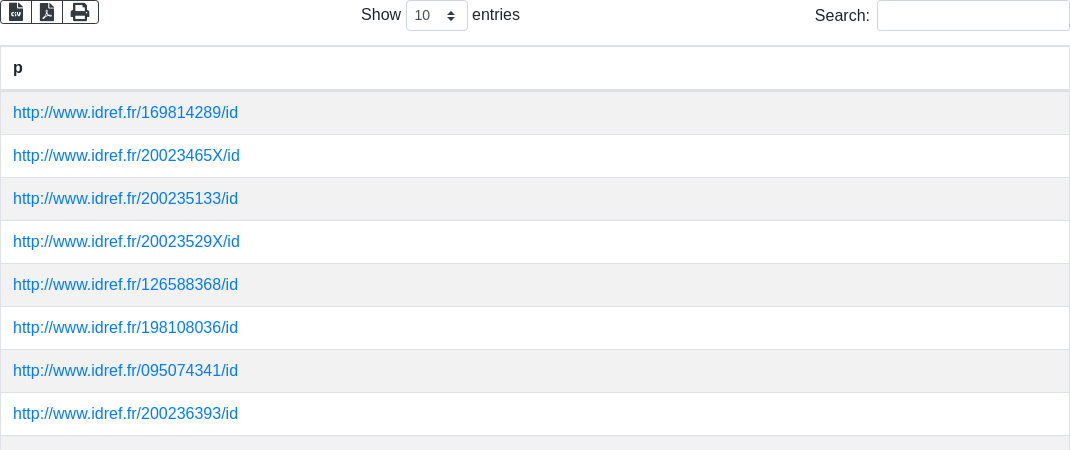
Task: Open link idref.fr/126588368/id
Action: tap(125, 285)
